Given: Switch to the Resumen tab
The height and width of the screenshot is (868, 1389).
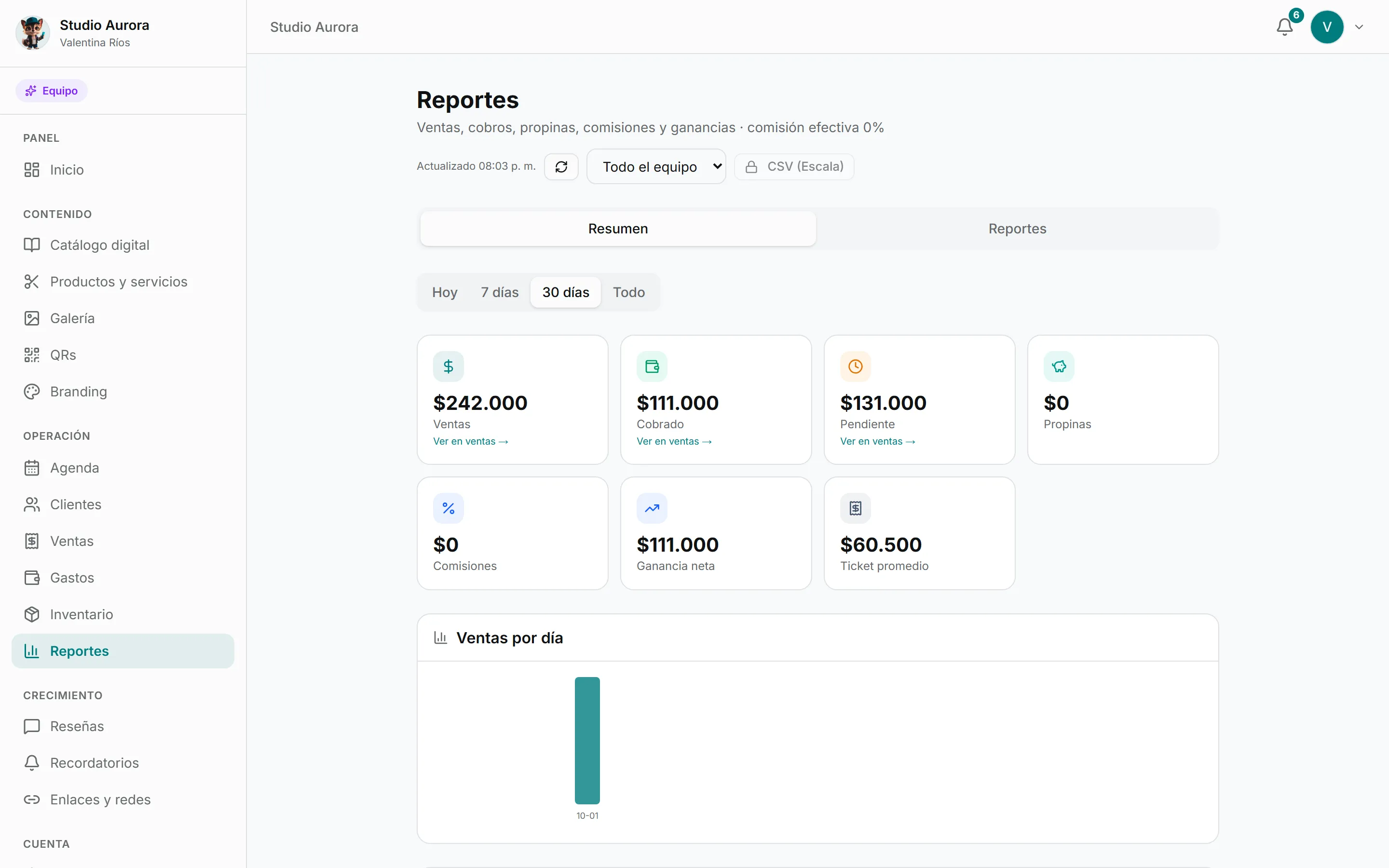Looking at the screenshot, I should (x=618, y=229).
